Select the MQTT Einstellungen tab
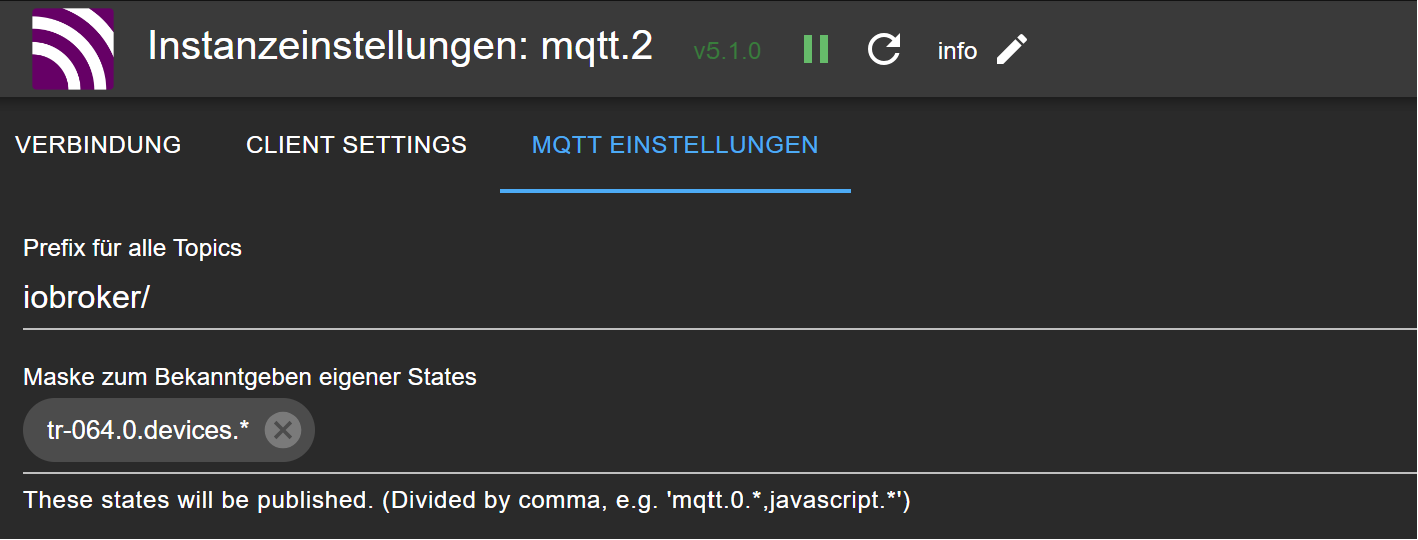This screenshot has width=1418, height=540. point(675,145)
